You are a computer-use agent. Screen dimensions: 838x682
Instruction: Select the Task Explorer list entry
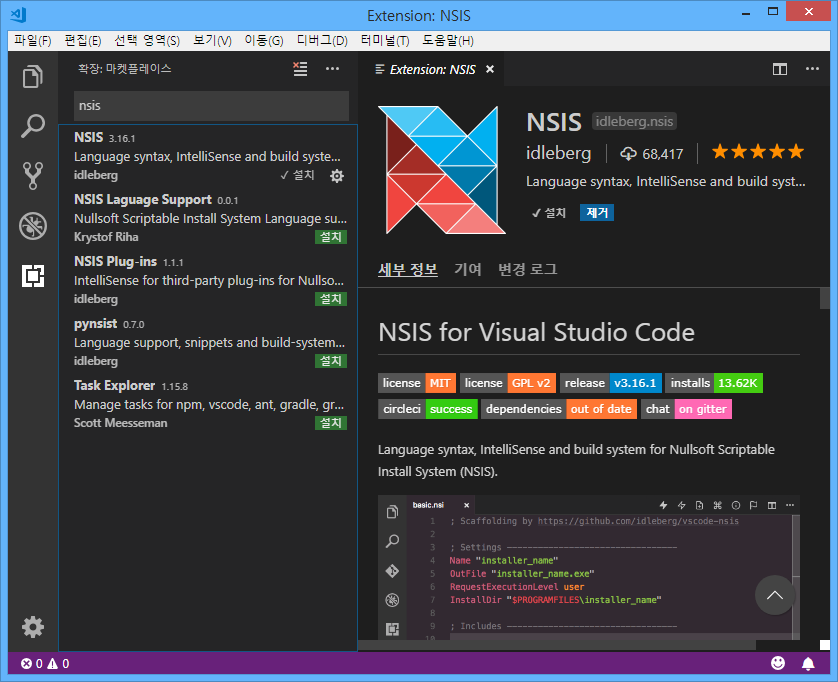coord(208,404)
